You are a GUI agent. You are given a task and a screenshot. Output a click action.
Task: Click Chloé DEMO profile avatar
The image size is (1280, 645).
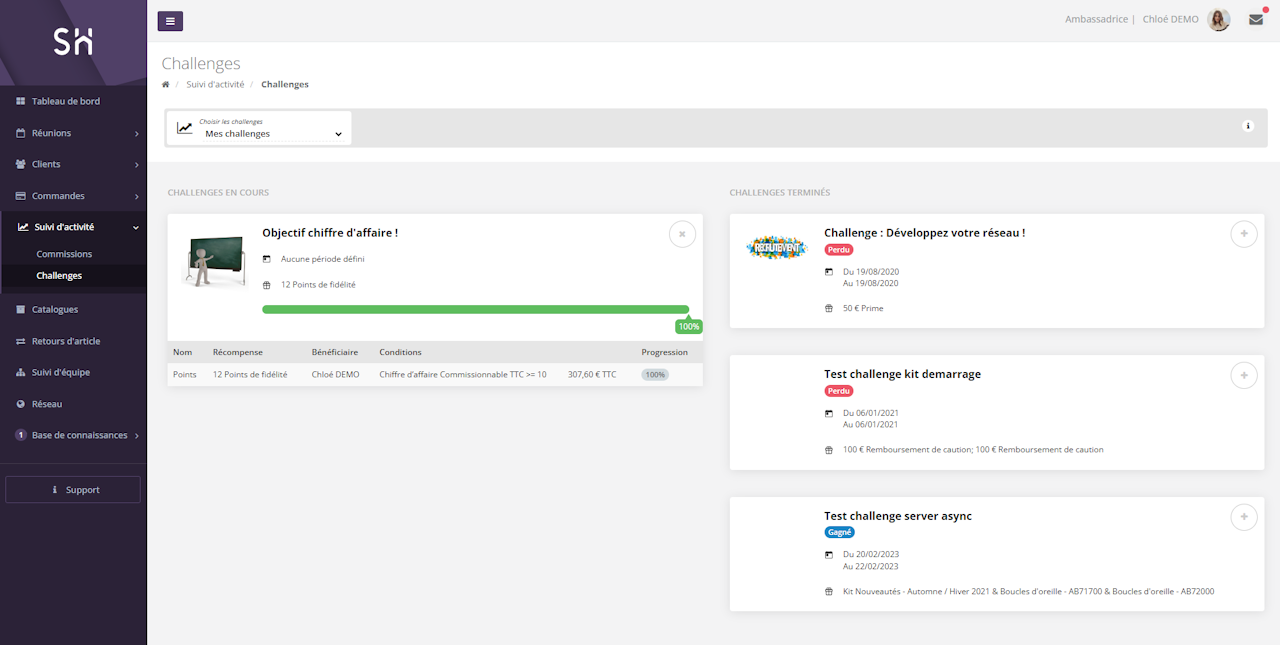pos(1218,20)
